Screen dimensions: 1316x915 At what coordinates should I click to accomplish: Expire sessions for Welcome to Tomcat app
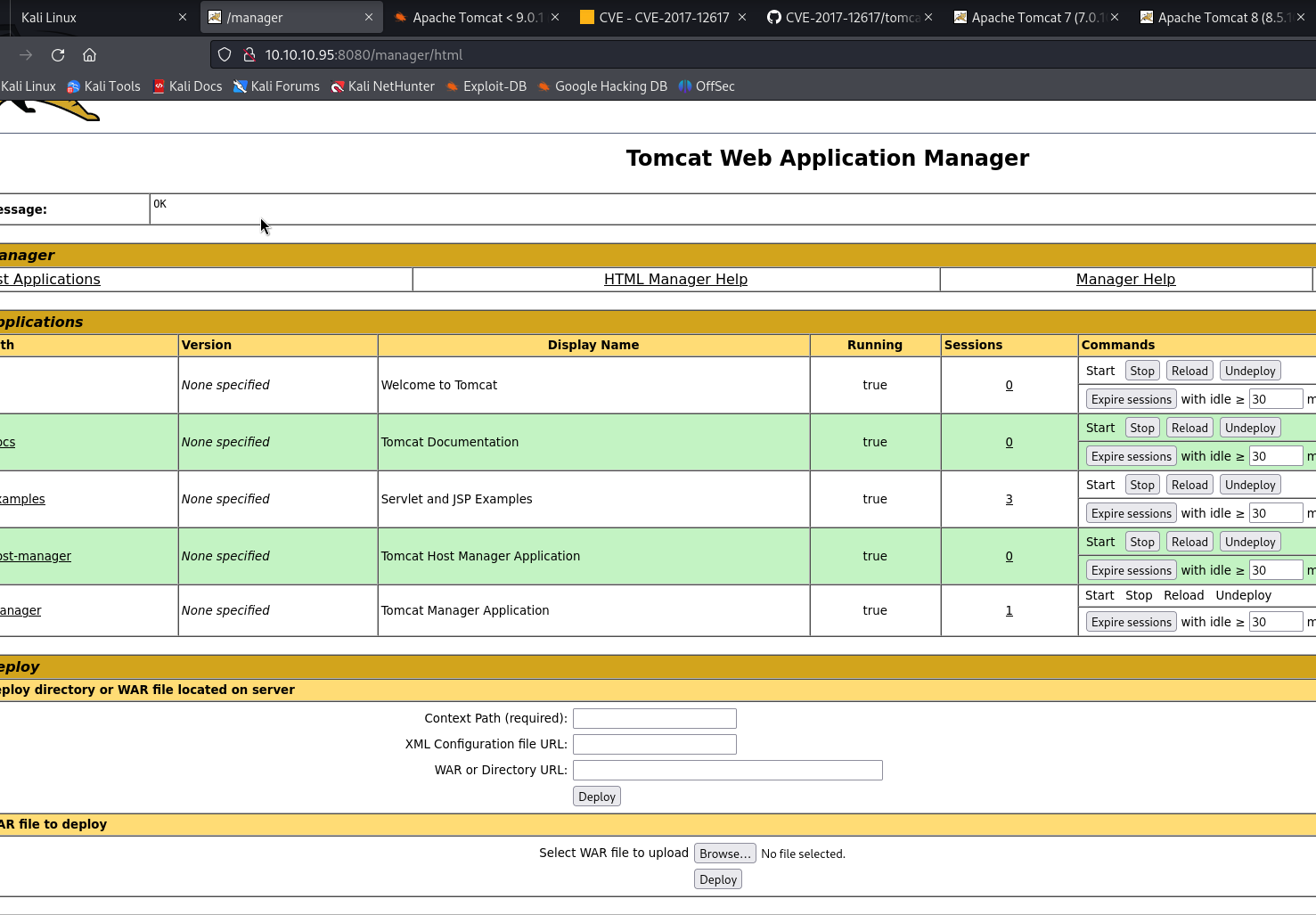1131,399
